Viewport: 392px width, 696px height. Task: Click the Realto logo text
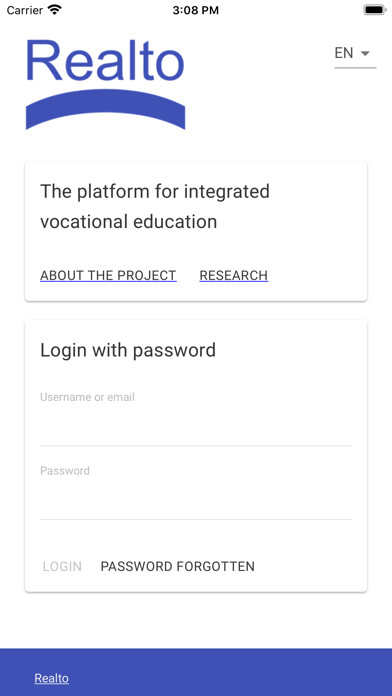(105, 61)
